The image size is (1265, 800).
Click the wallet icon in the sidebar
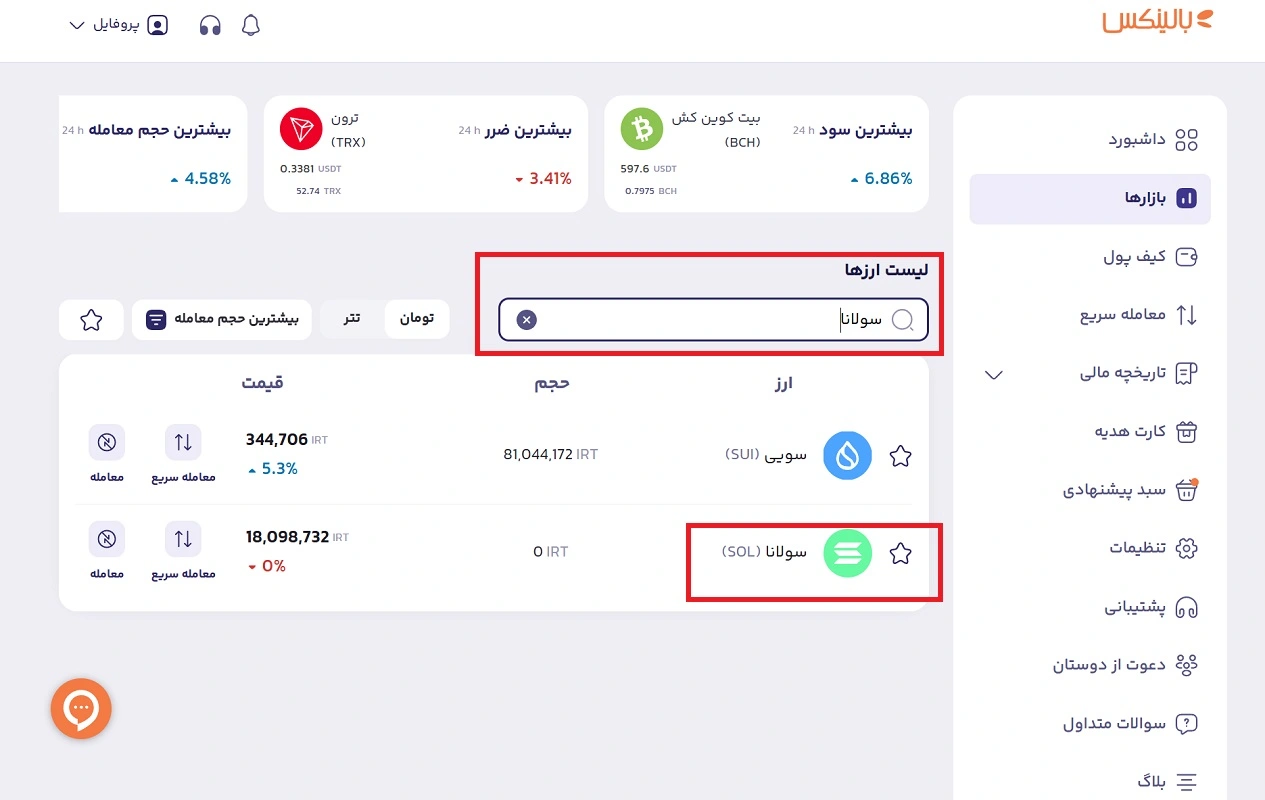[1186, 257]
